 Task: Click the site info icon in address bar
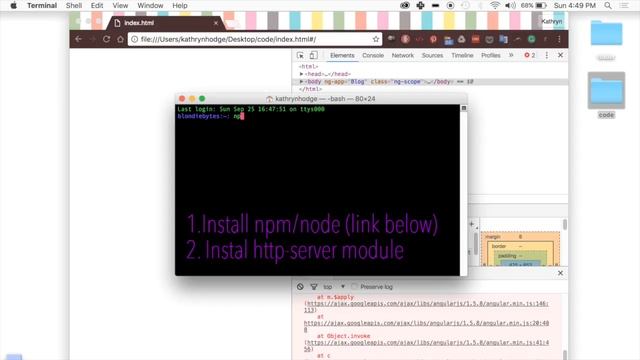point(134,39)
